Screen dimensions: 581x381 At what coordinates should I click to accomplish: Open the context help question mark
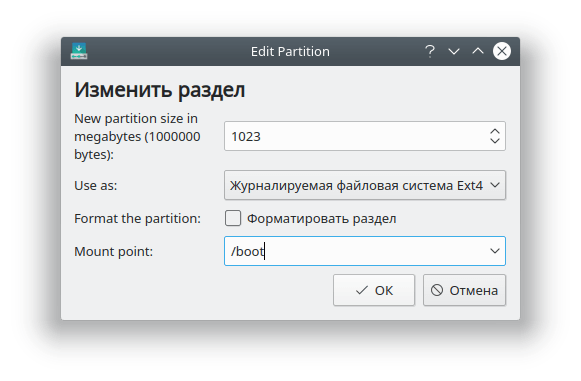coord(430,51)
